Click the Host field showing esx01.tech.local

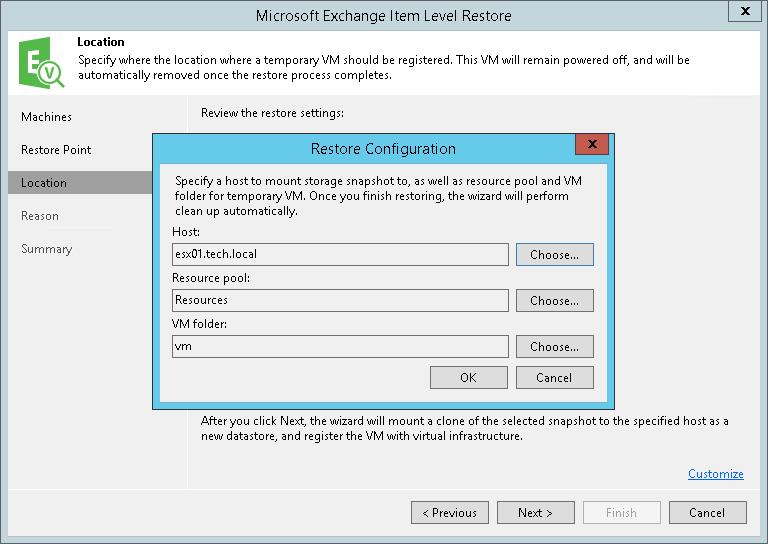point(340,255)
